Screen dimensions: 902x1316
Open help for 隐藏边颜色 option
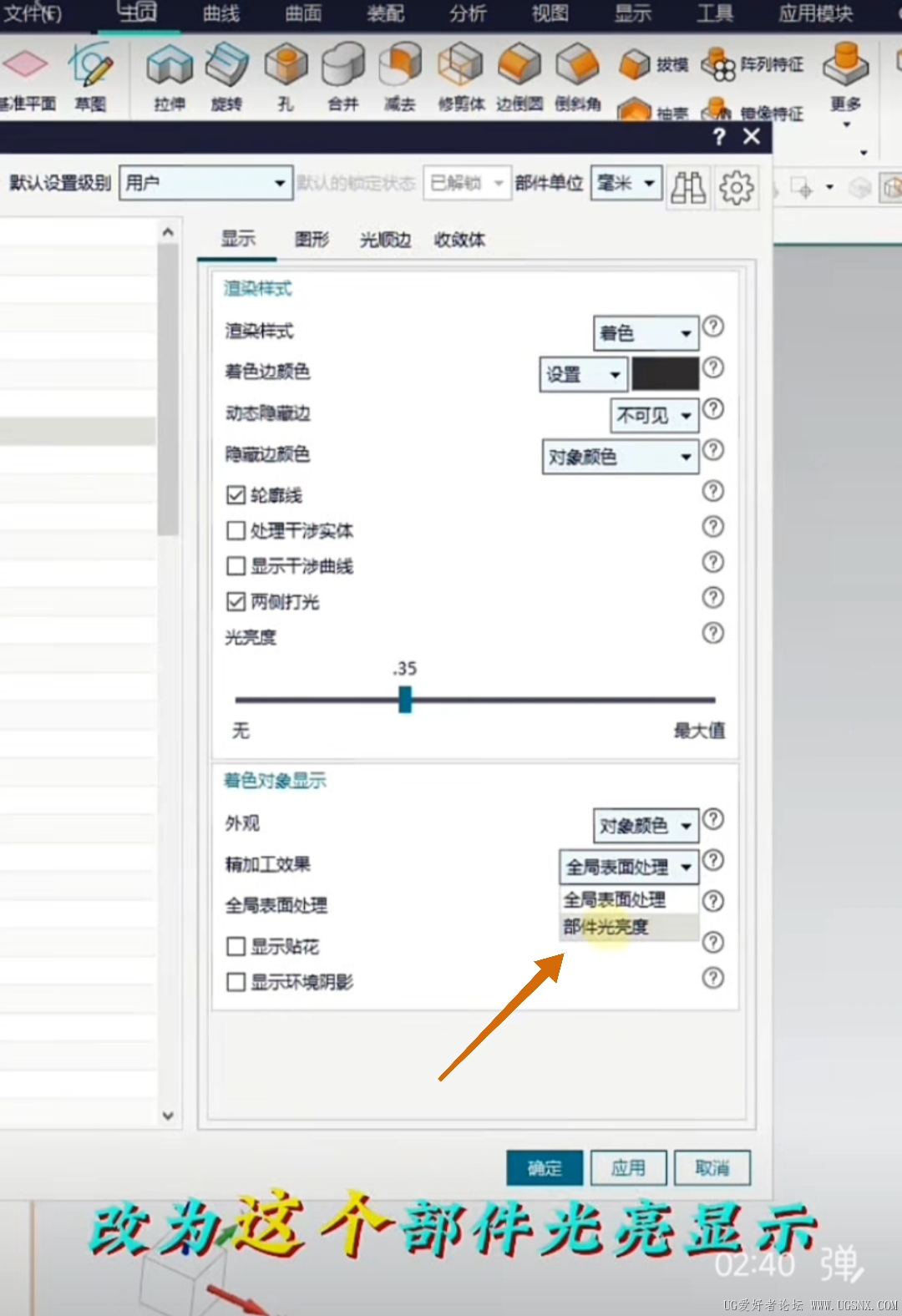coord(712,449)
